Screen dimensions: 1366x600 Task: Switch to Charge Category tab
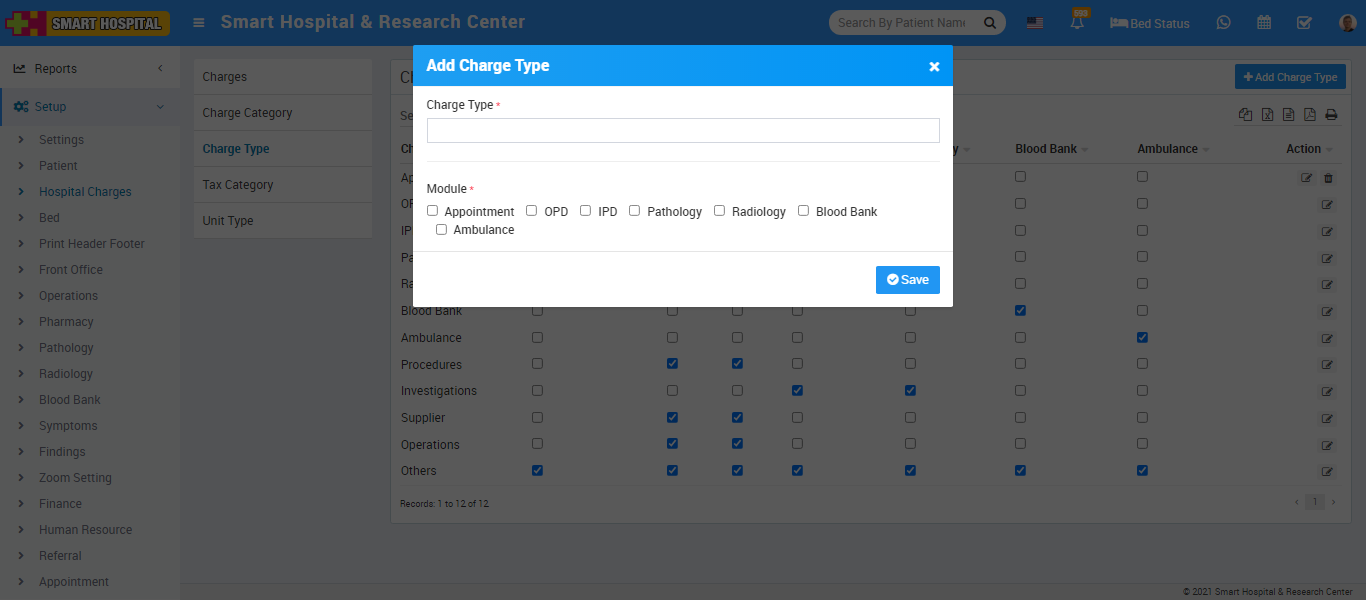coord(247,113)
